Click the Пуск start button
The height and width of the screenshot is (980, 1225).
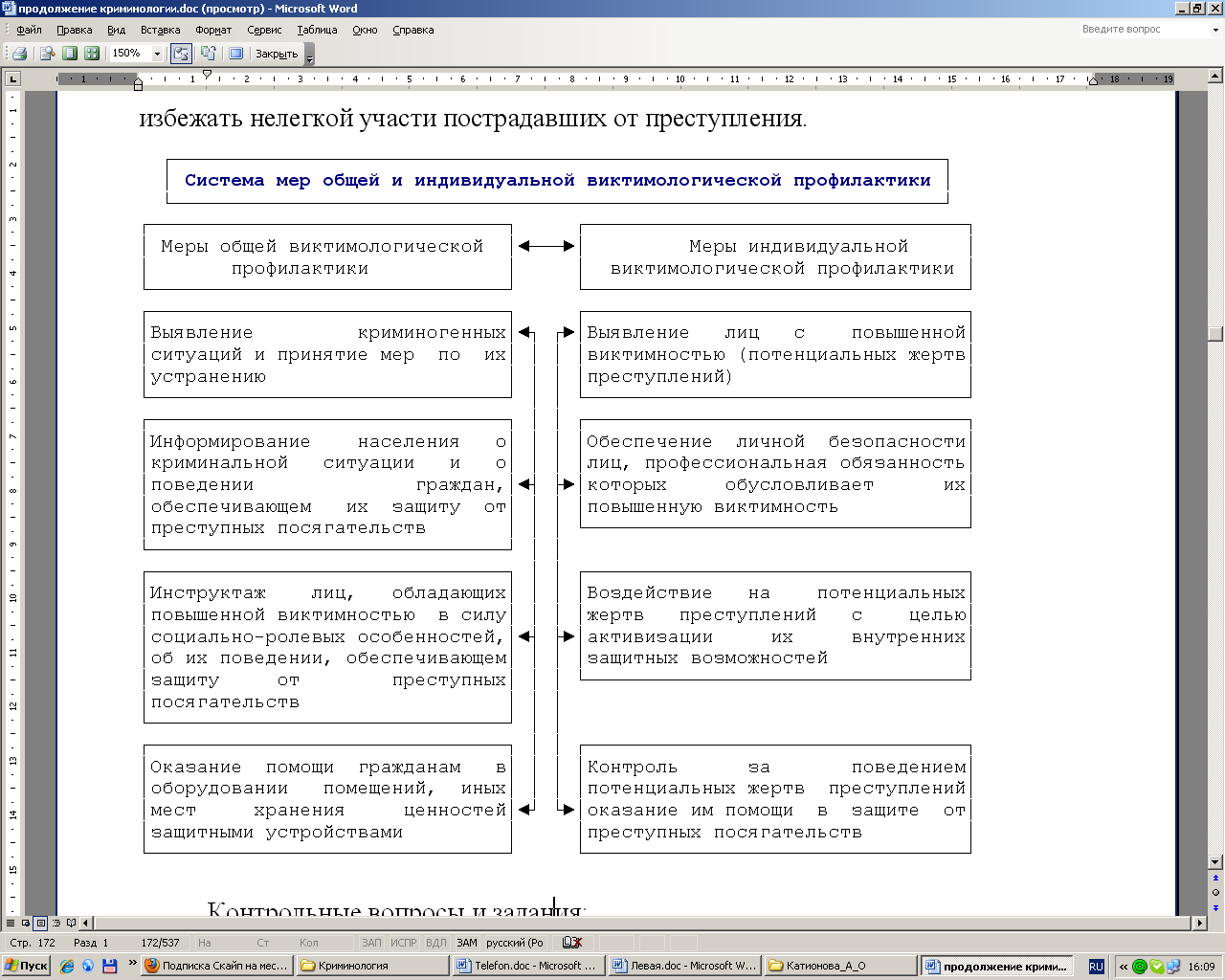(26, 966)
